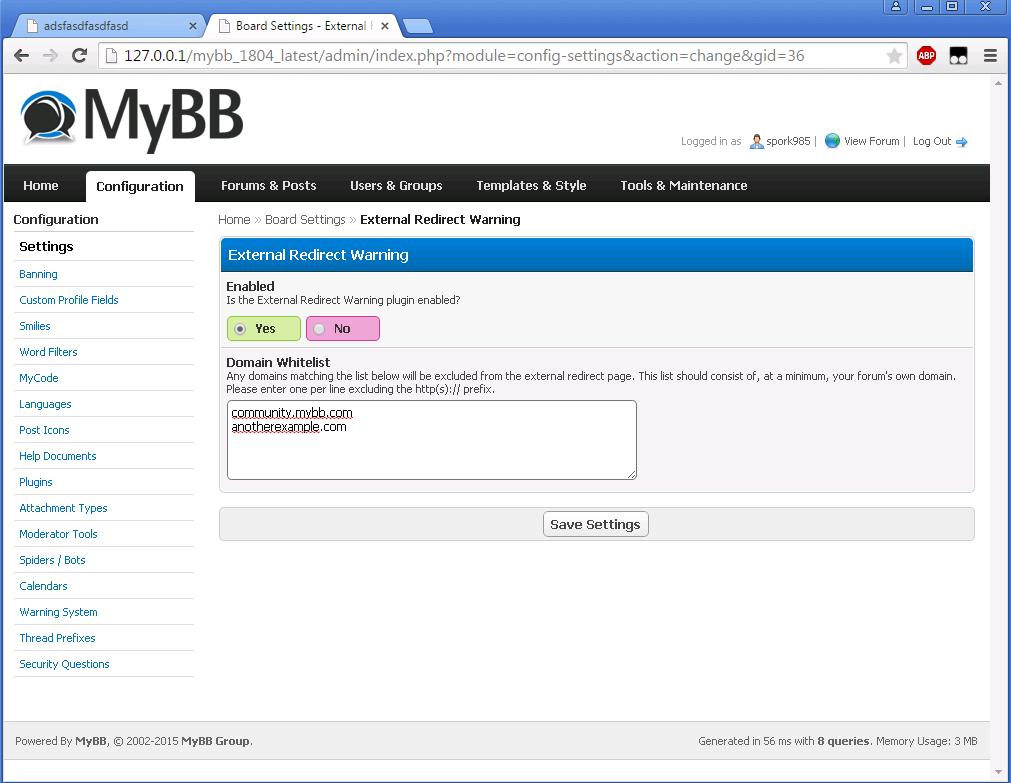Open the Home admin tab
Viewport: 1011px width, 783px height.
[41, 186]
